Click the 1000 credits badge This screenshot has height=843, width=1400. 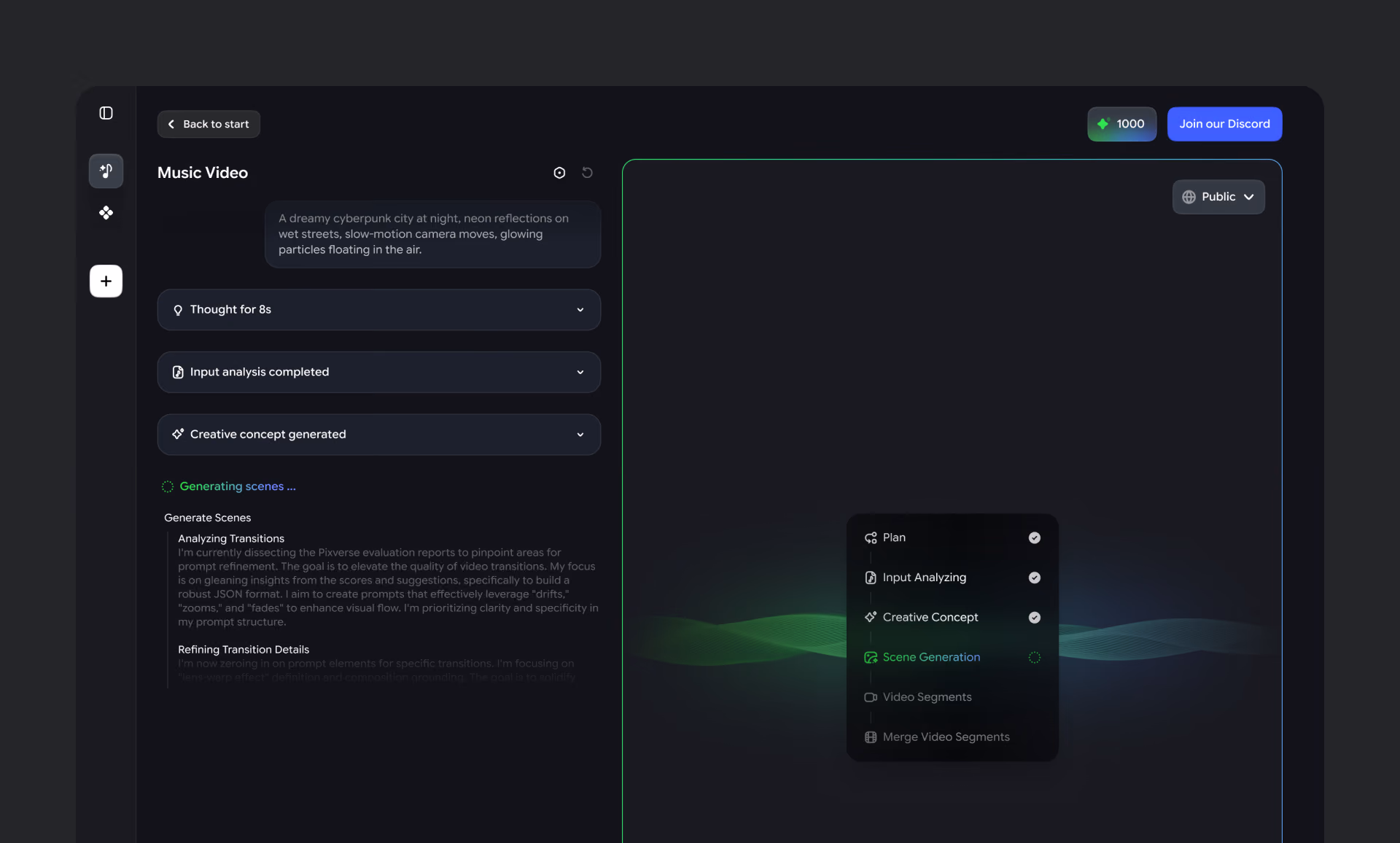[1121, 124]
